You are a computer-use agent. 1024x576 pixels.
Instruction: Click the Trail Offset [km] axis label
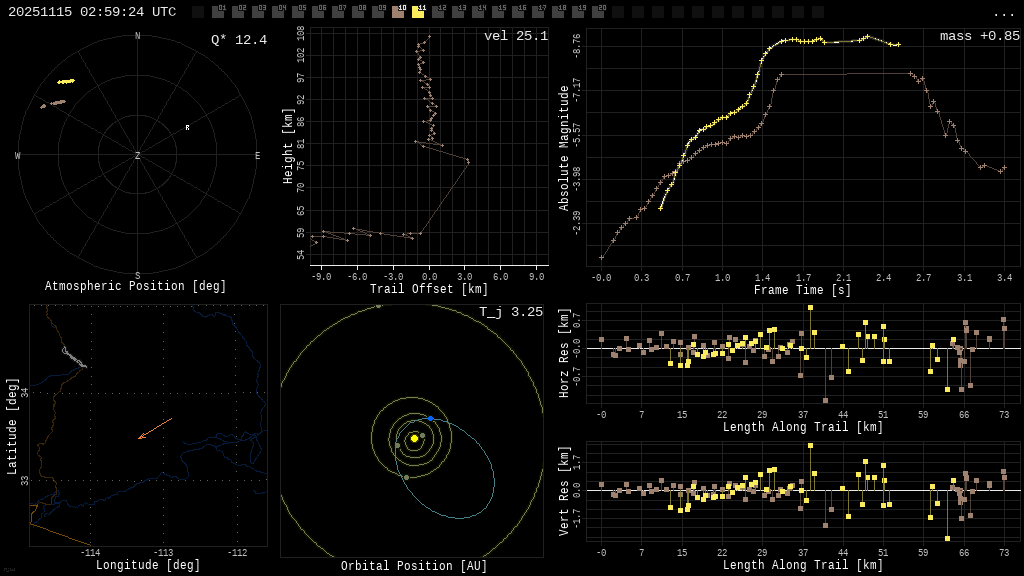(428, 289)
